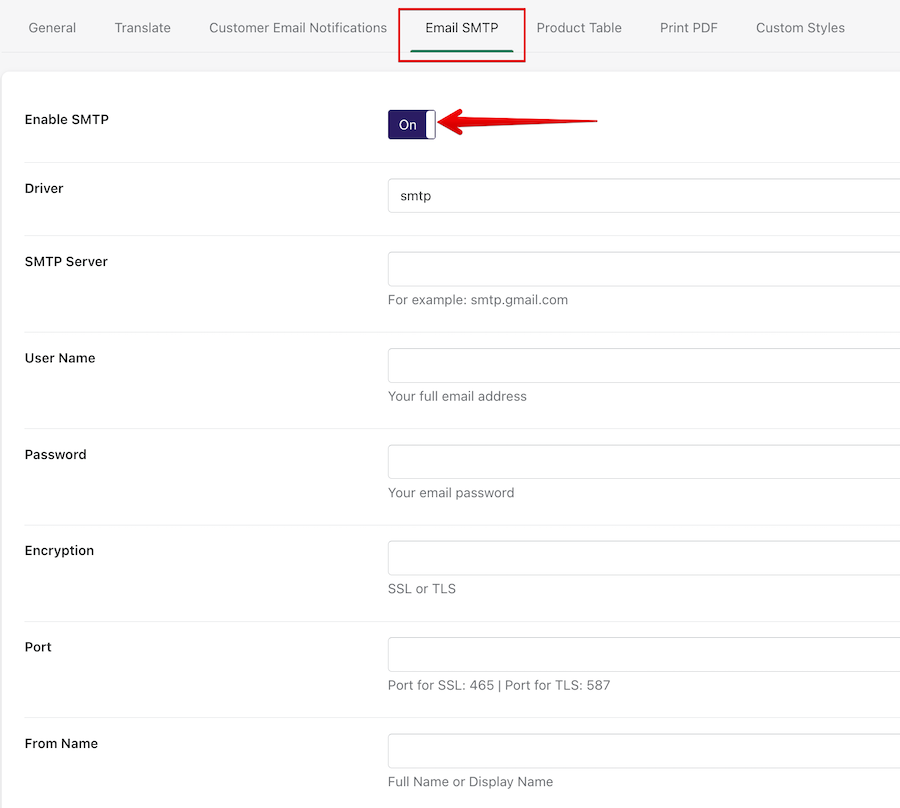Open Customer Email Notifications tab
This screenshot has width=900, height=808.
point(298,28)
